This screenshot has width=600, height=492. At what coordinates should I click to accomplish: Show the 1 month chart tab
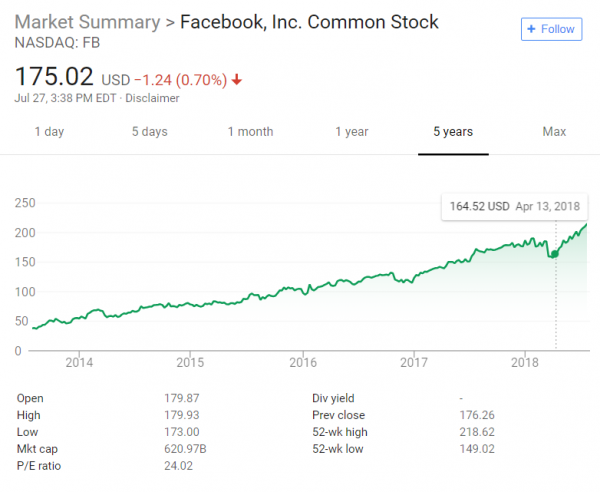(251, 132)
